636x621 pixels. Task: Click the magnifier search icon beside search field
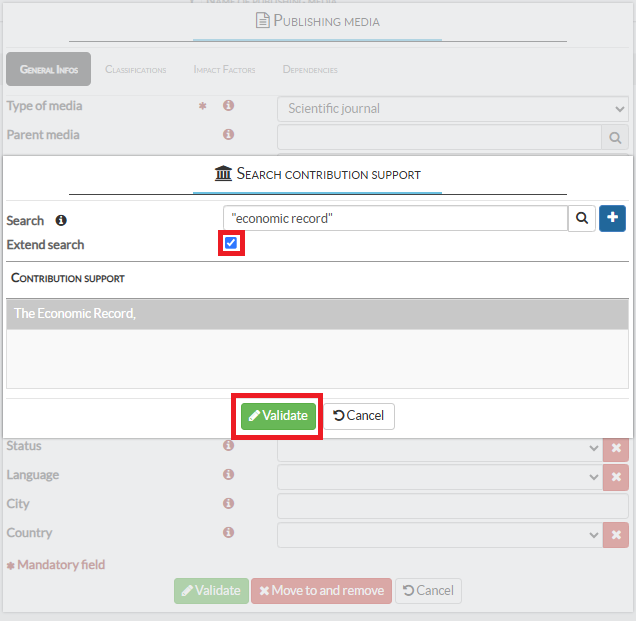582,218
